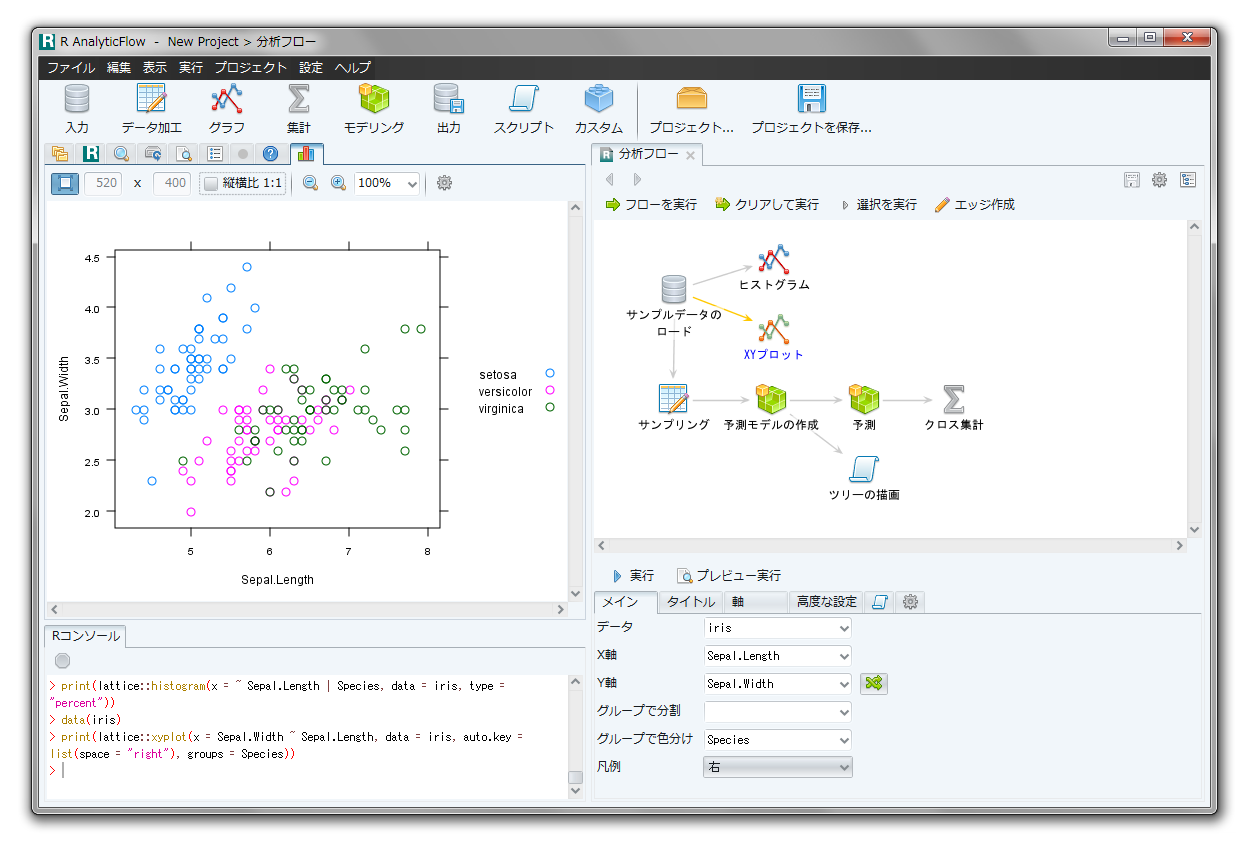Viewport: 1255px width, 843px height.
Task: Open the R logo tab in left panel
Action: click(91, 154)
